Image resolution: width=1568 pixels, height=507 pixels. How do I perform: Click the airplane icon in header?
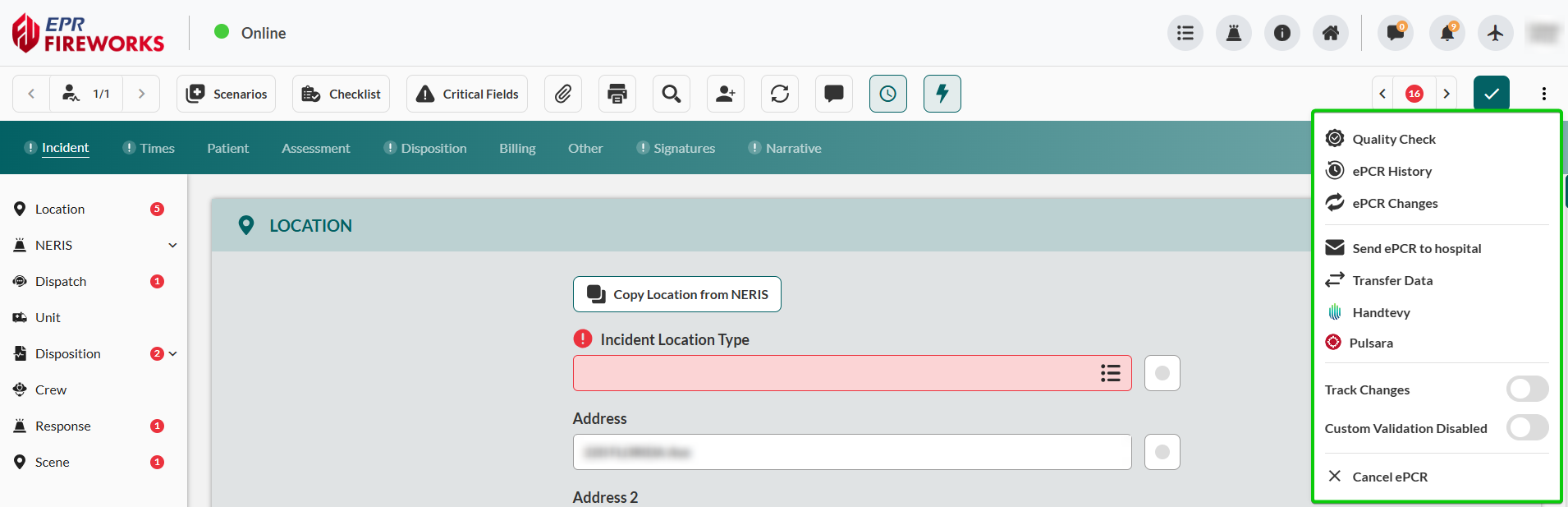tap(1496, 33)
